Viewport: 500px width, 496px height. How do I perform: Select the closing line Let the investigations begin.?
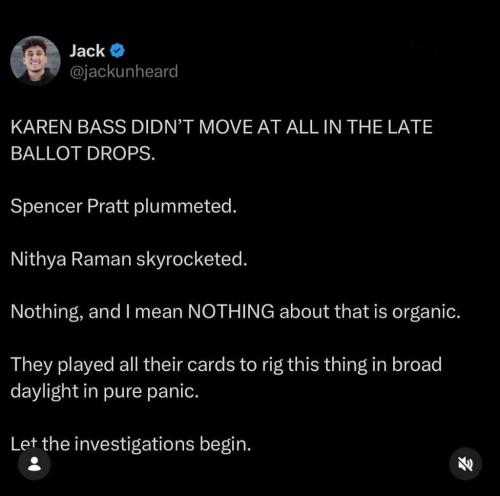click(131, 444)
